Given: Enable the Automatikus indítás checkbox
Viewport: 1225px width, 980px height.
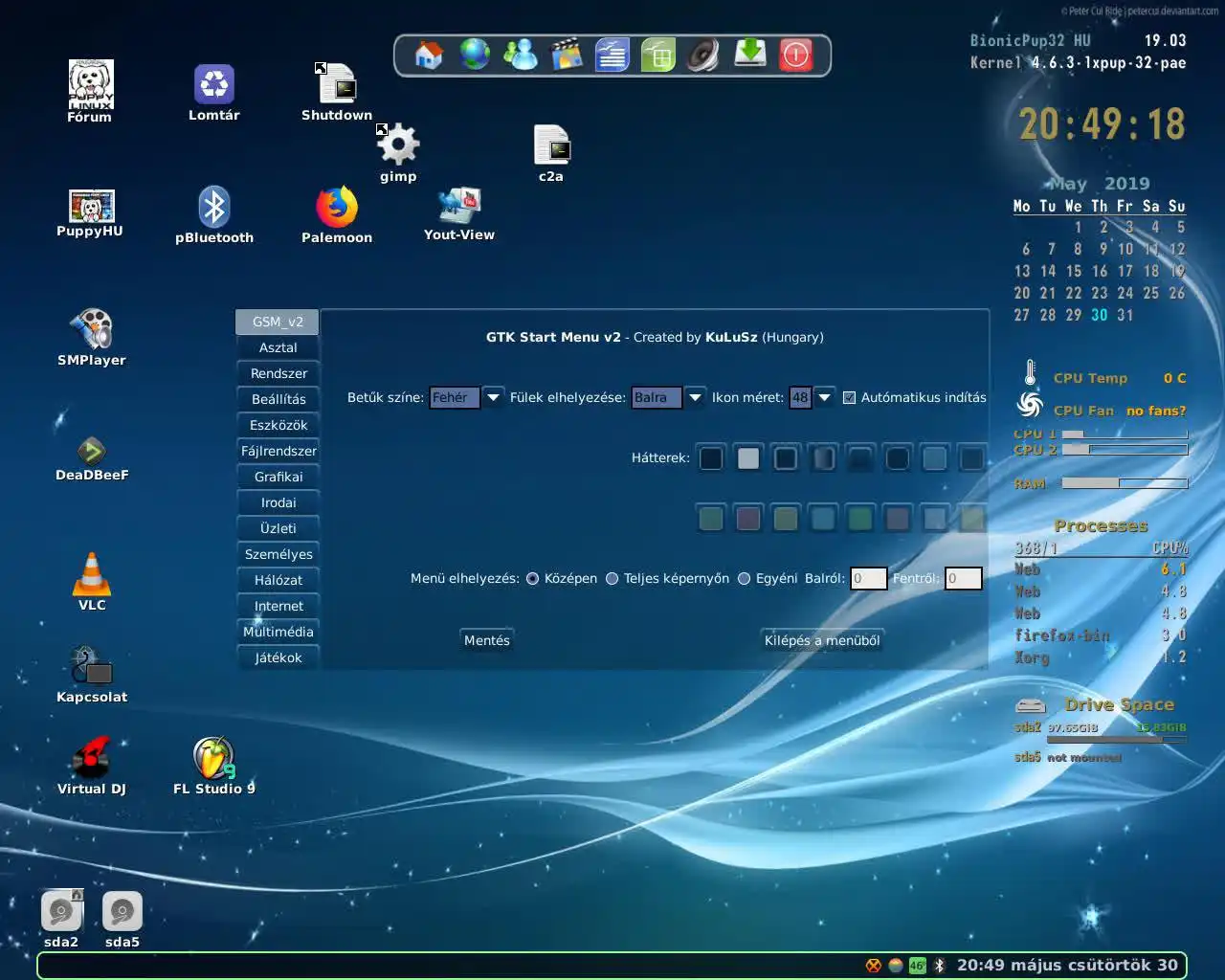Looking at the screenshot, I should (849, 397).
